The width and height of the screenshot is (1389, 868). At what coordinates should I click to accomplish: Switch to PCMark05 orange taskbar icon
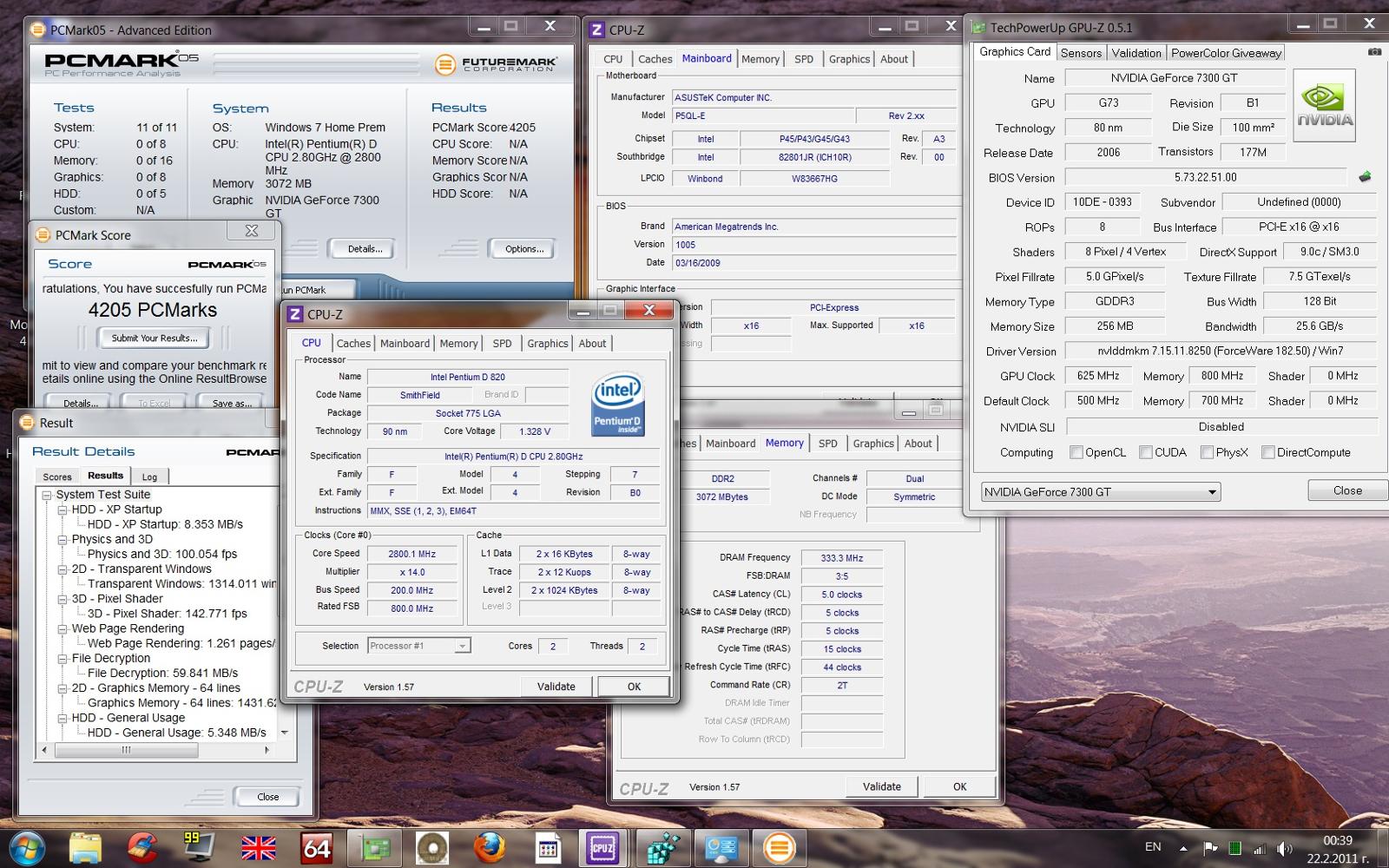(779, 848)
